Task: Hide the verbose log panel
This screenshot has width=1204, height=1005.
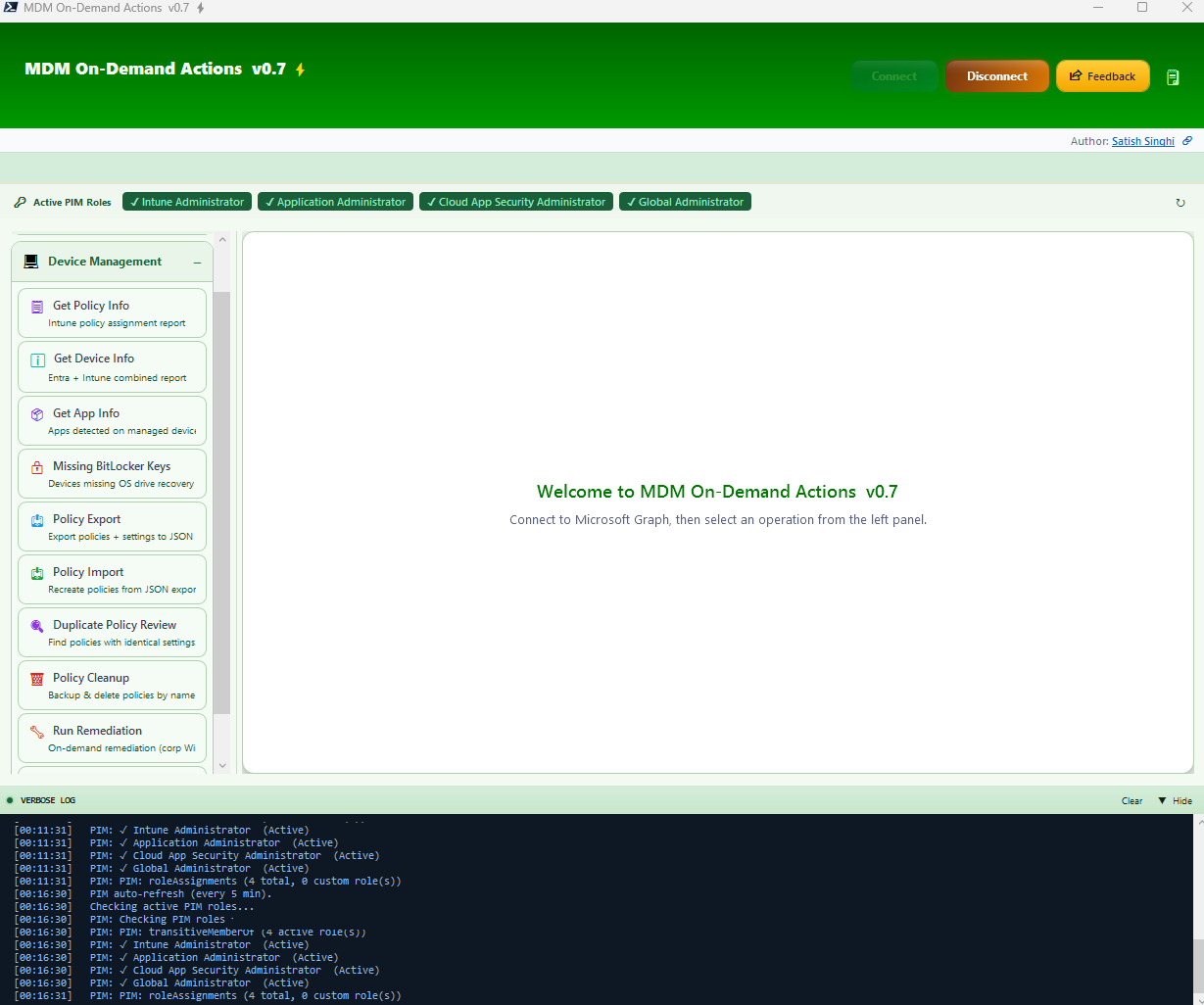Action: (x=1176, y=801)
